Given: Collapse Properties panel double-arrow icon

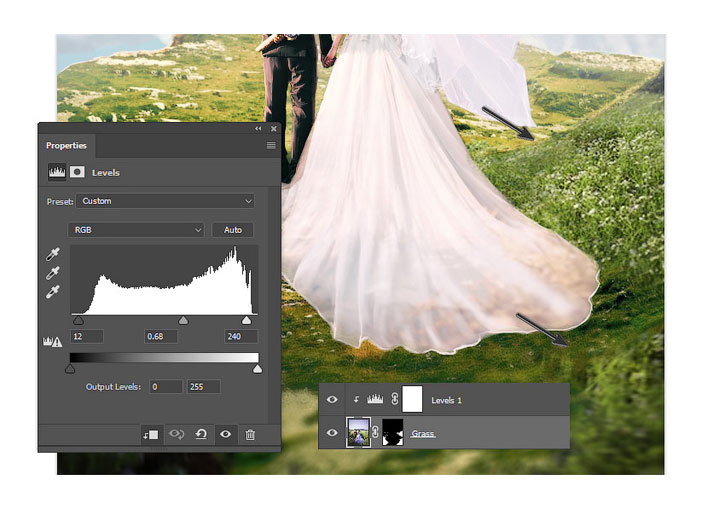Looking at the screenshot, I should (258, 129).
